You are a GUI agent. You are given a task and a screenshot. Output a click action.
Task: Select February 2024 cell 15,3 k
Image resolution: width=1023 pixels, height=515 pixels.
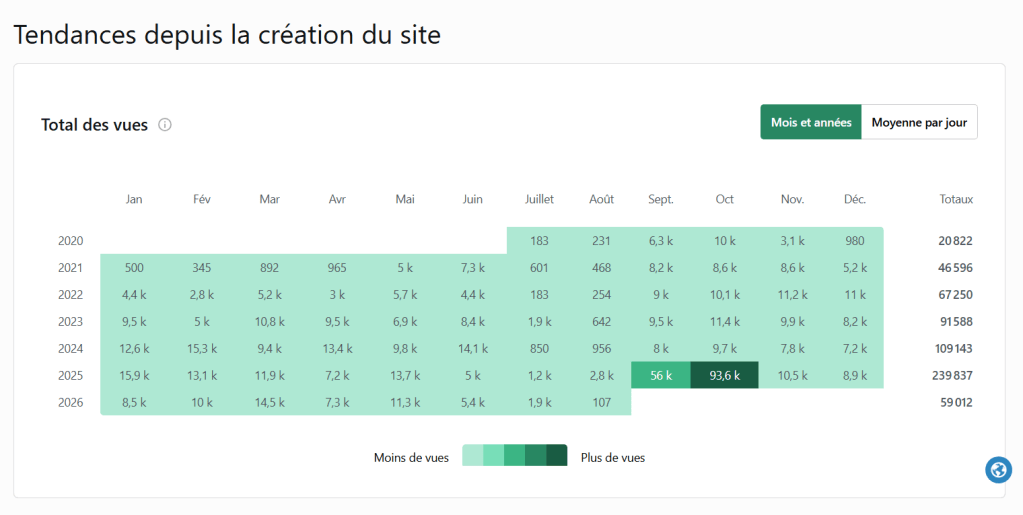pos(202,349)
